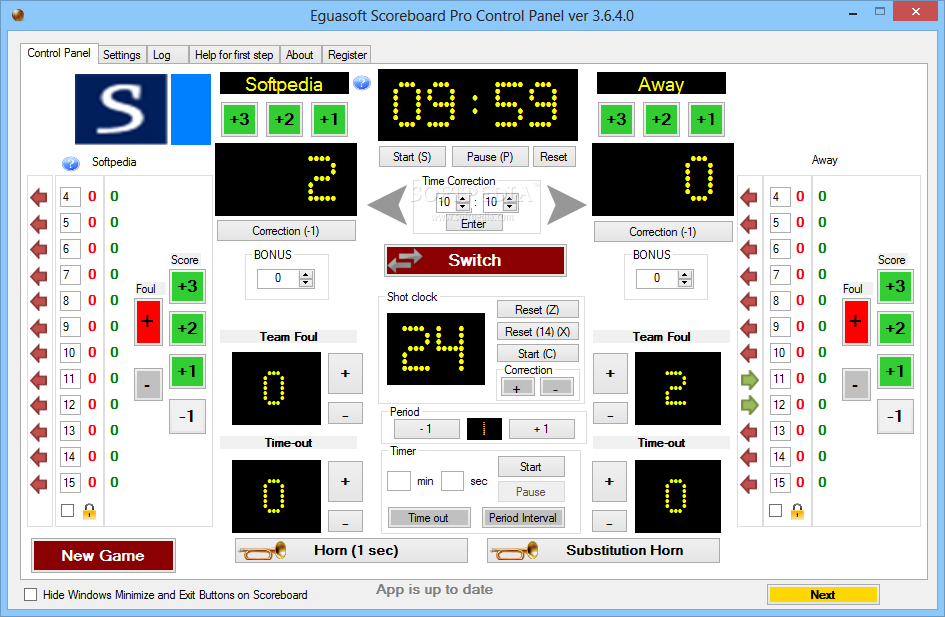Image resolution: width=945 pixels, height=617 pixels.
Task: Add 3 points to Softpedia team score
Action: [x=239, y=119]
